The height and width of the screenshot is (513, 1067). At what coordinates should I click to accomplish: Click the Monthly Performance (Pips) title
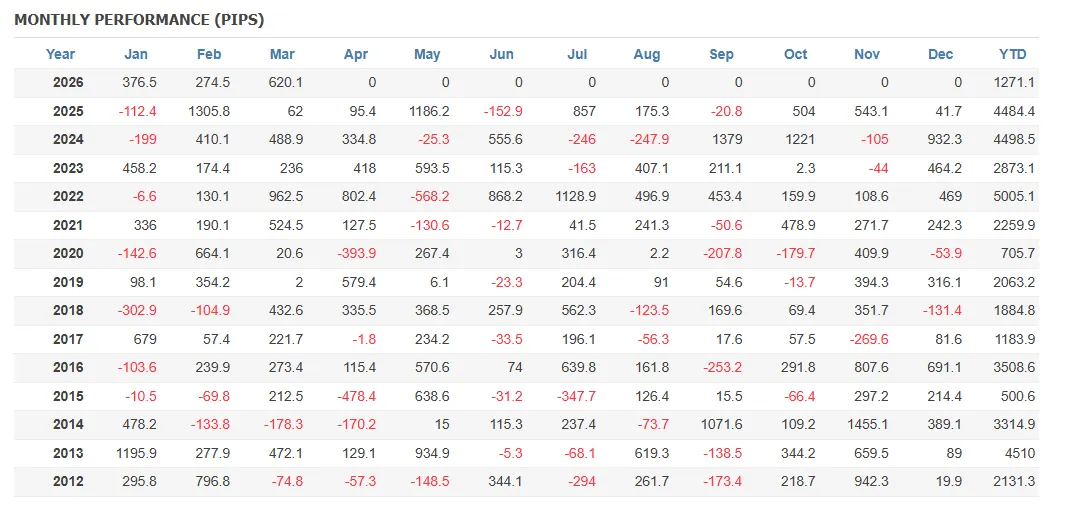[x=139, y=20]
